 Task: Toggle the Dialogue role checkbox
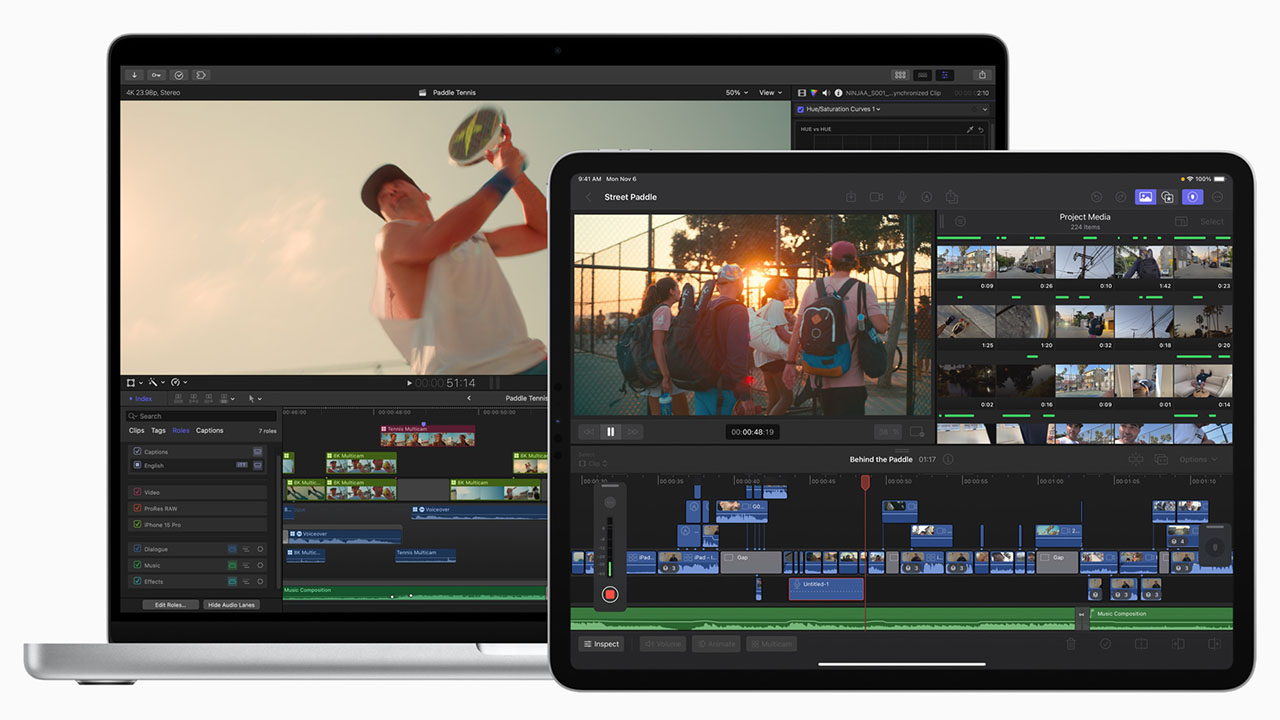pos(138,549)
